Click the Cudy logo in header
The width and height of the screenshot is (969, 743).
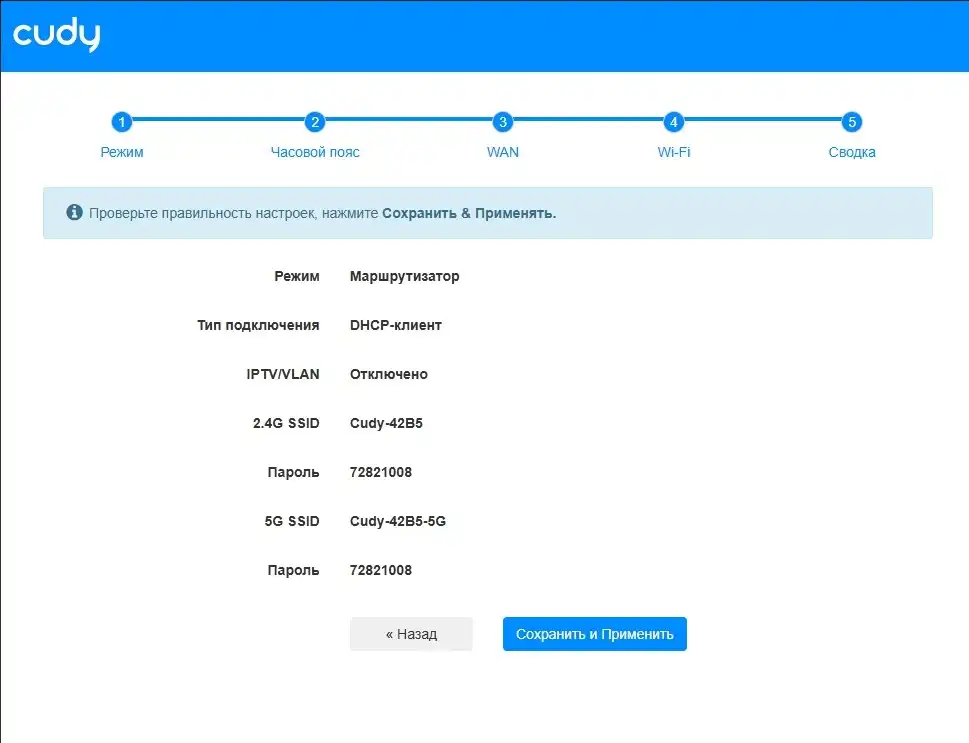(x=56, y=35)
